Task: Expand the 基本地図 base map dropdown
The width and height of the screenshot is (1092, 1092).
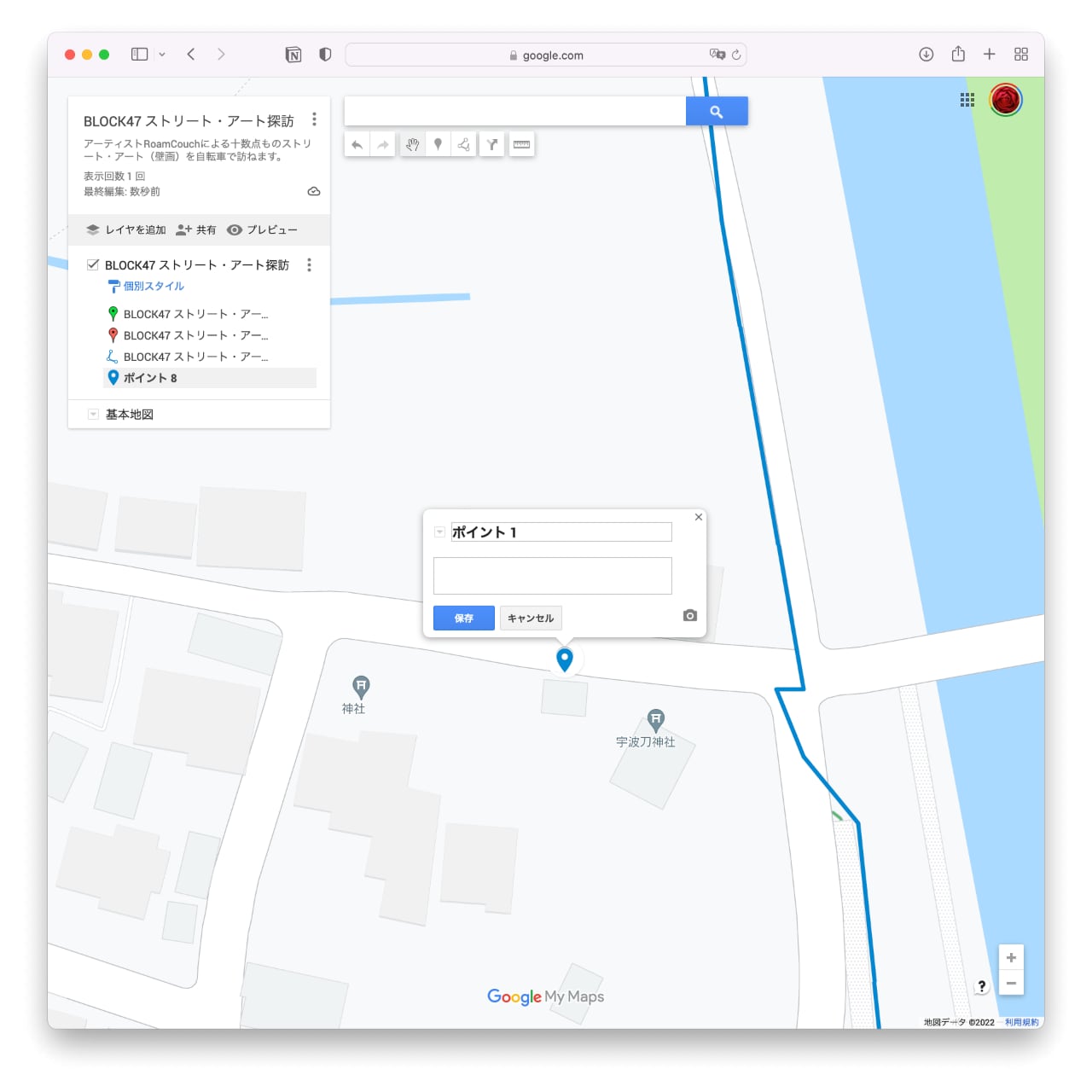Action: click(93, 415)
